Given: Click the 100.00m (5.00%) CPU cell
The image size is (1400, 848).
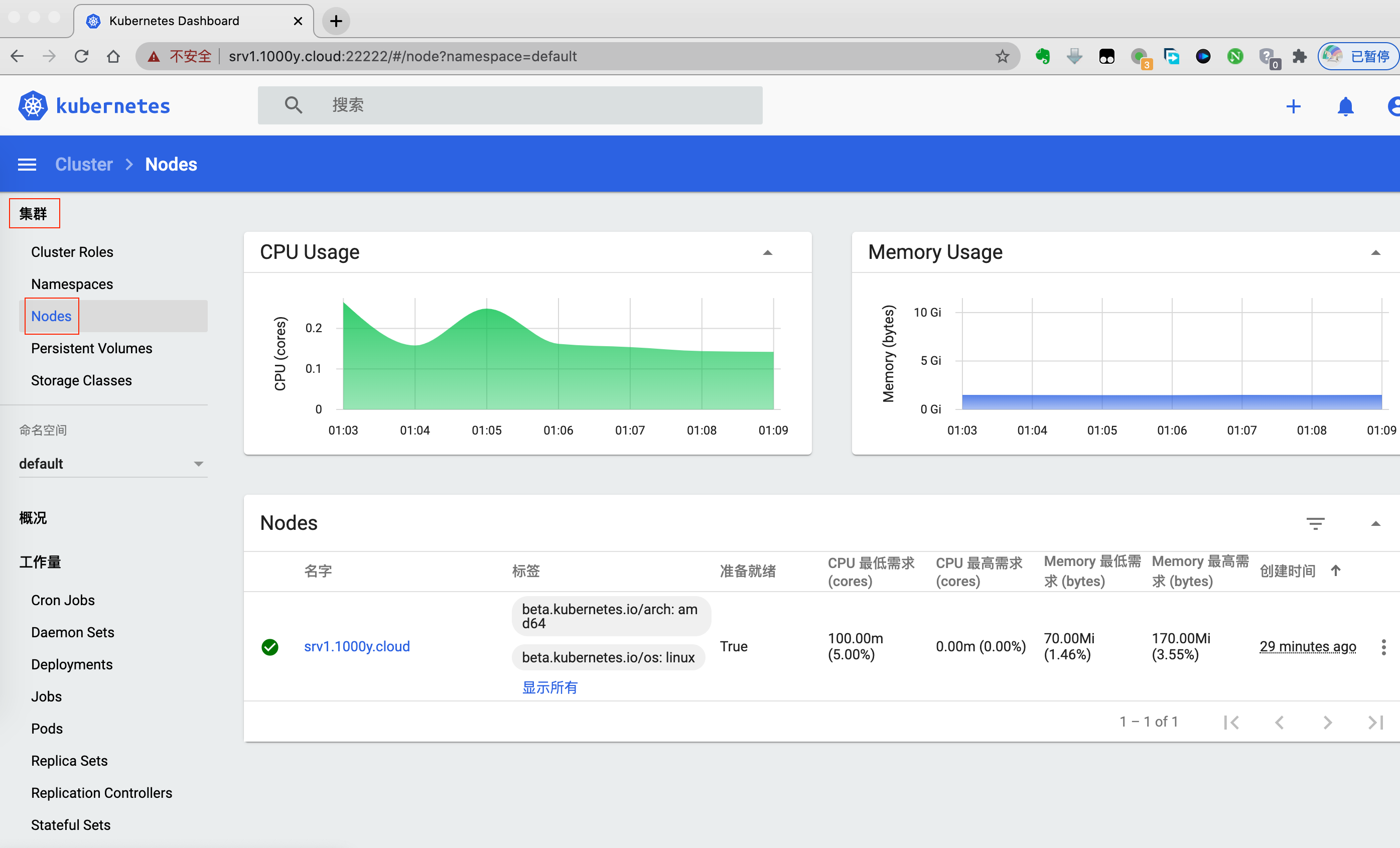Looking at the screenshot, I should pyautogui.click(x=855, y=646).
